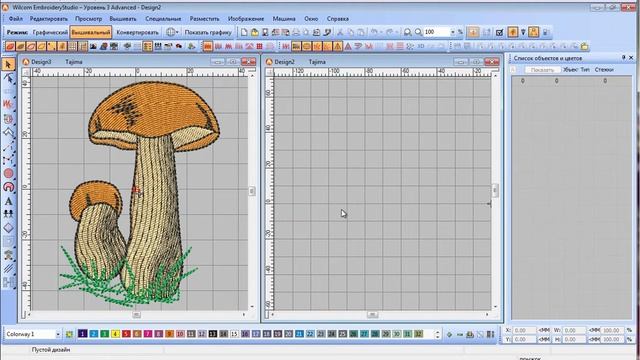This screenshot has width=640, height=360.
Task: Click the New design document icon
Action: [244, 32]
